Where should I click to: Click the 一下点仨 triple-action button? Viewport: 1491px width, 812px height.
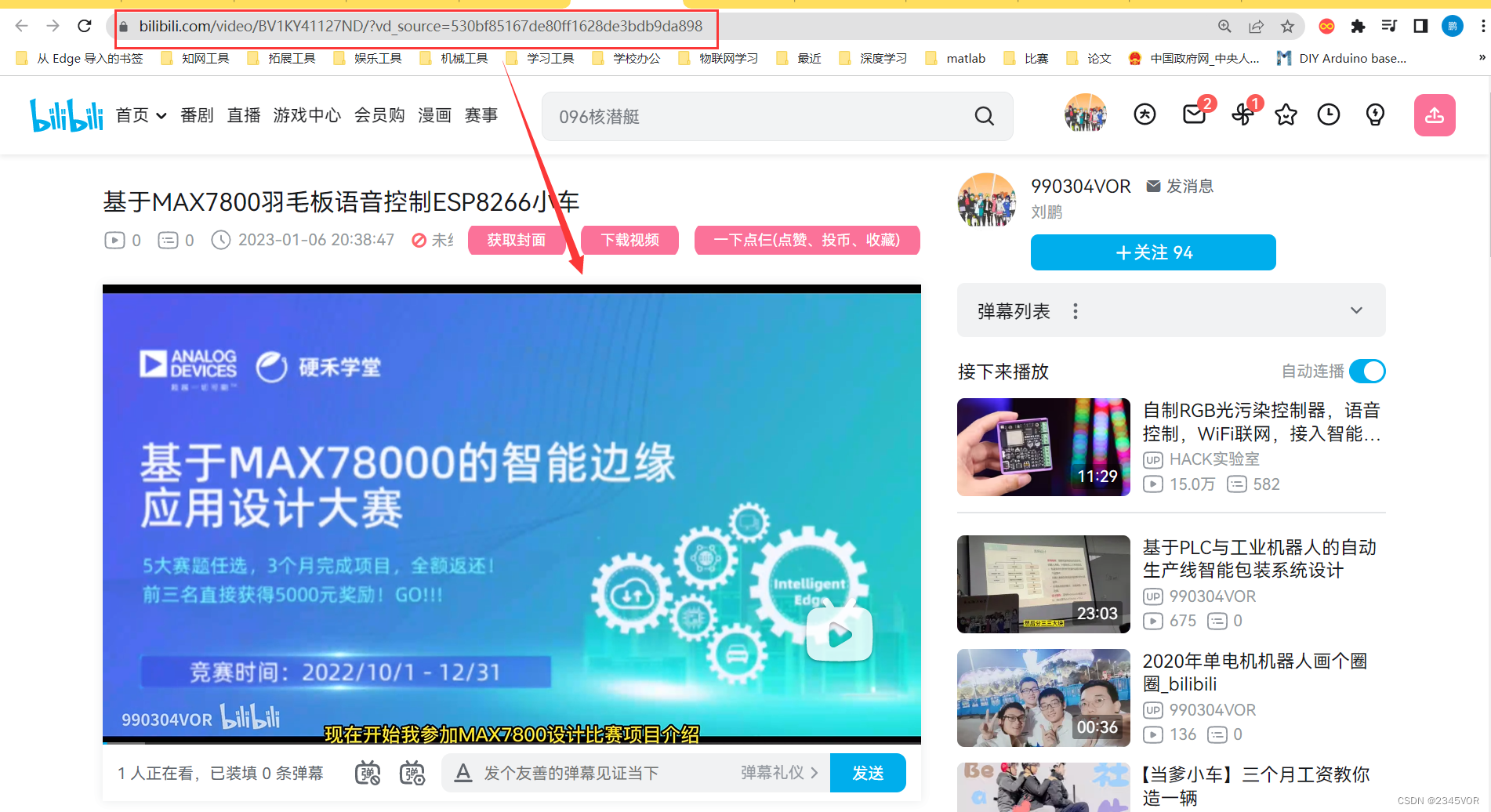tap(807, 240)
